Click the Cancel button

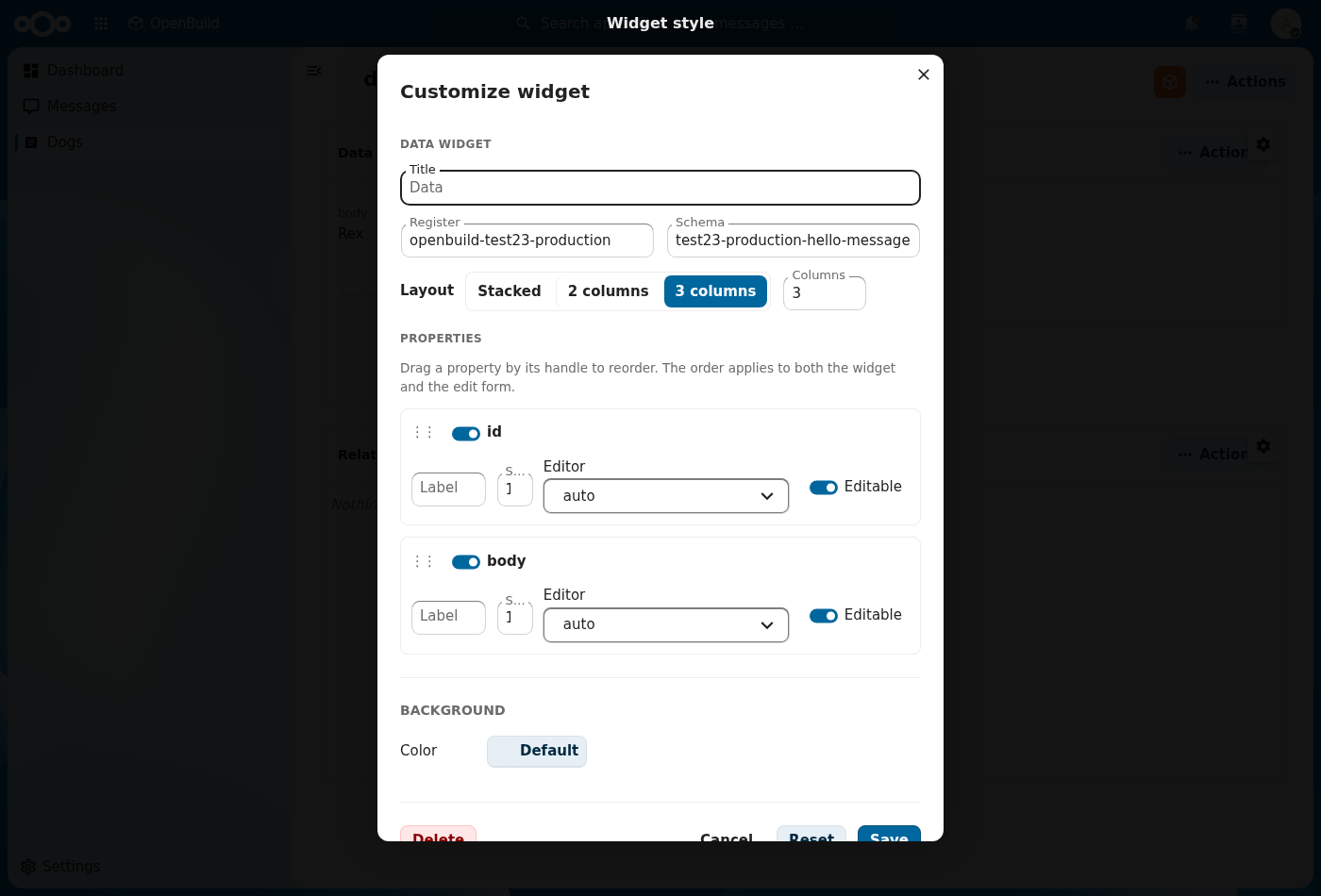[x=727, y=835]
